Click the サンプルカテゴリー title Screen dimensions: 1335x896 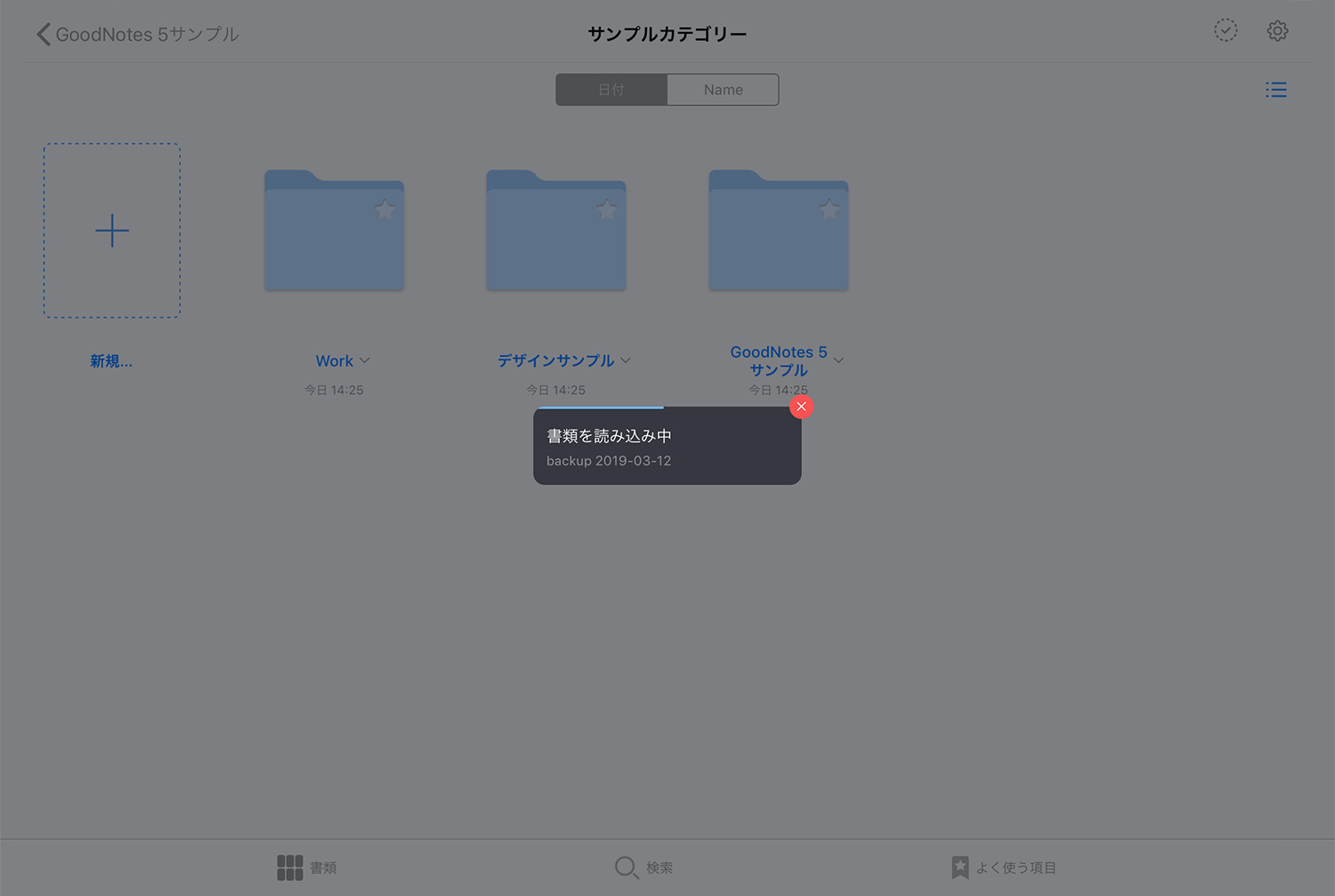coord(667,34)
